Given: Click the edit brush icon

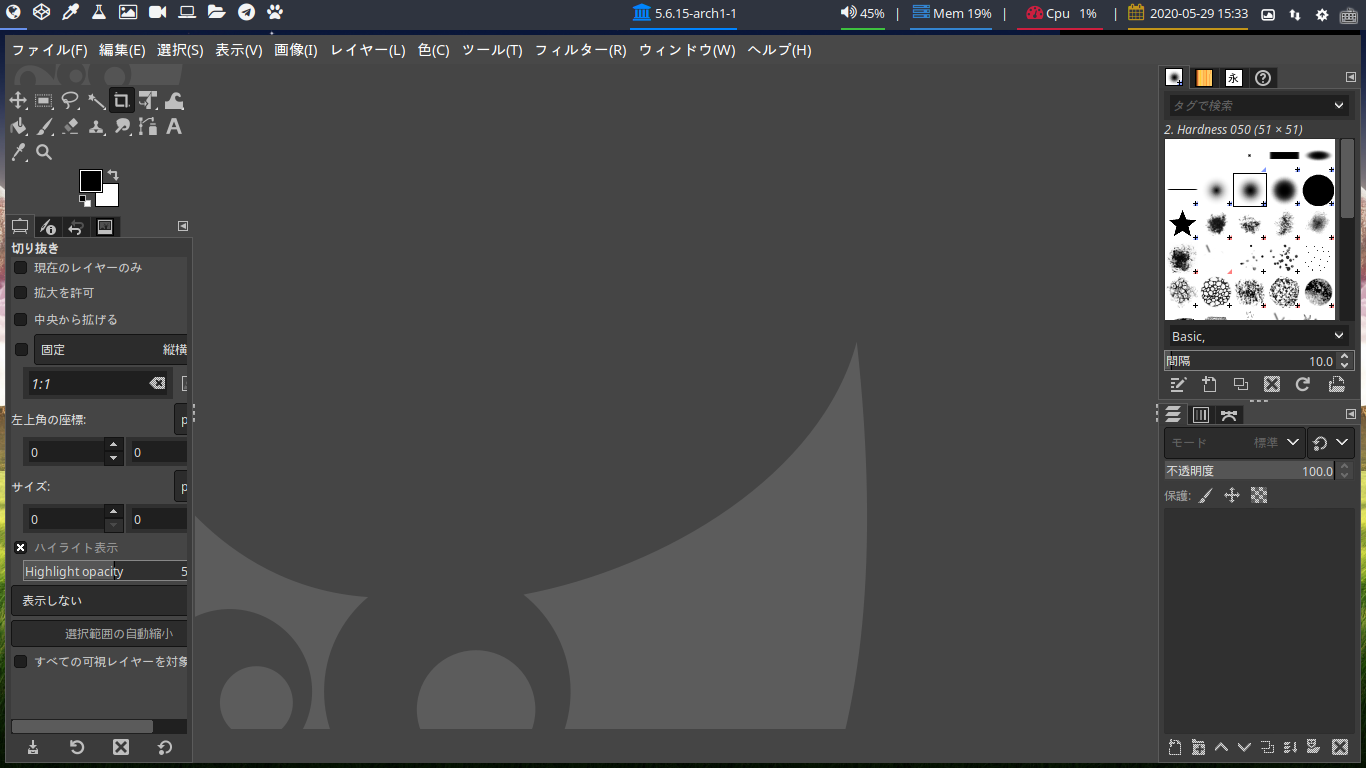Looking at the screenshot, I should (x=1178, y=385).
